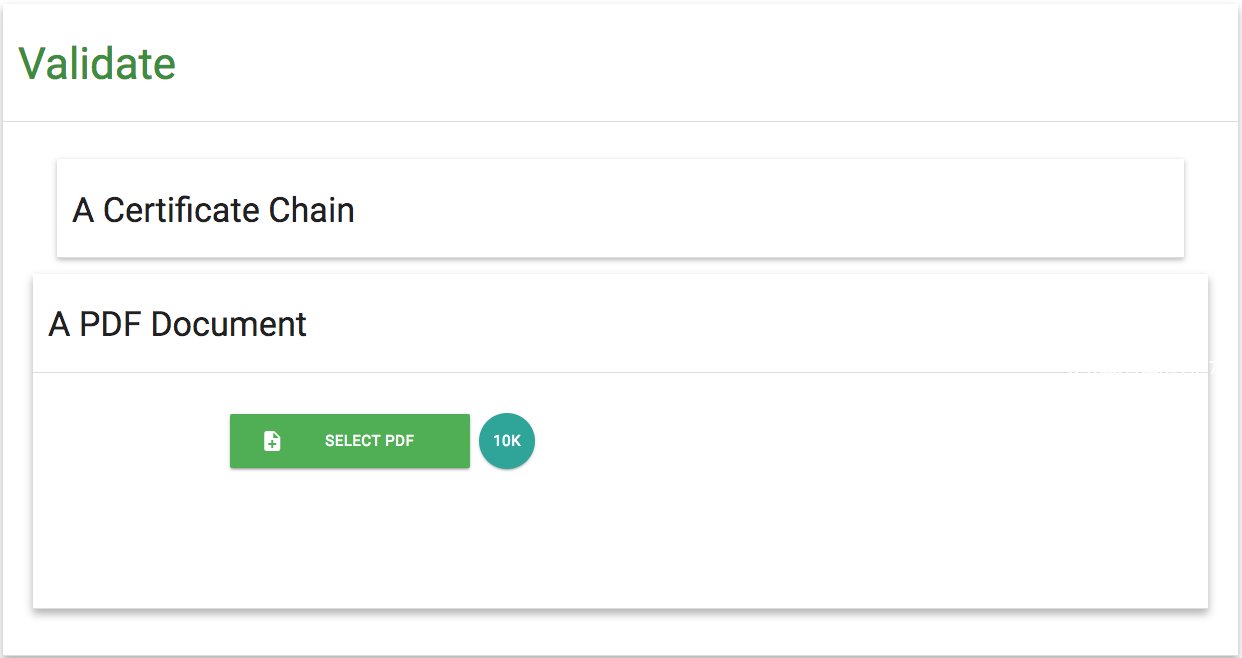This screenshot has height=658, width=1242.
Task: Click the leading "A" of the PDF Document title
Action: [x=59, y=325]
